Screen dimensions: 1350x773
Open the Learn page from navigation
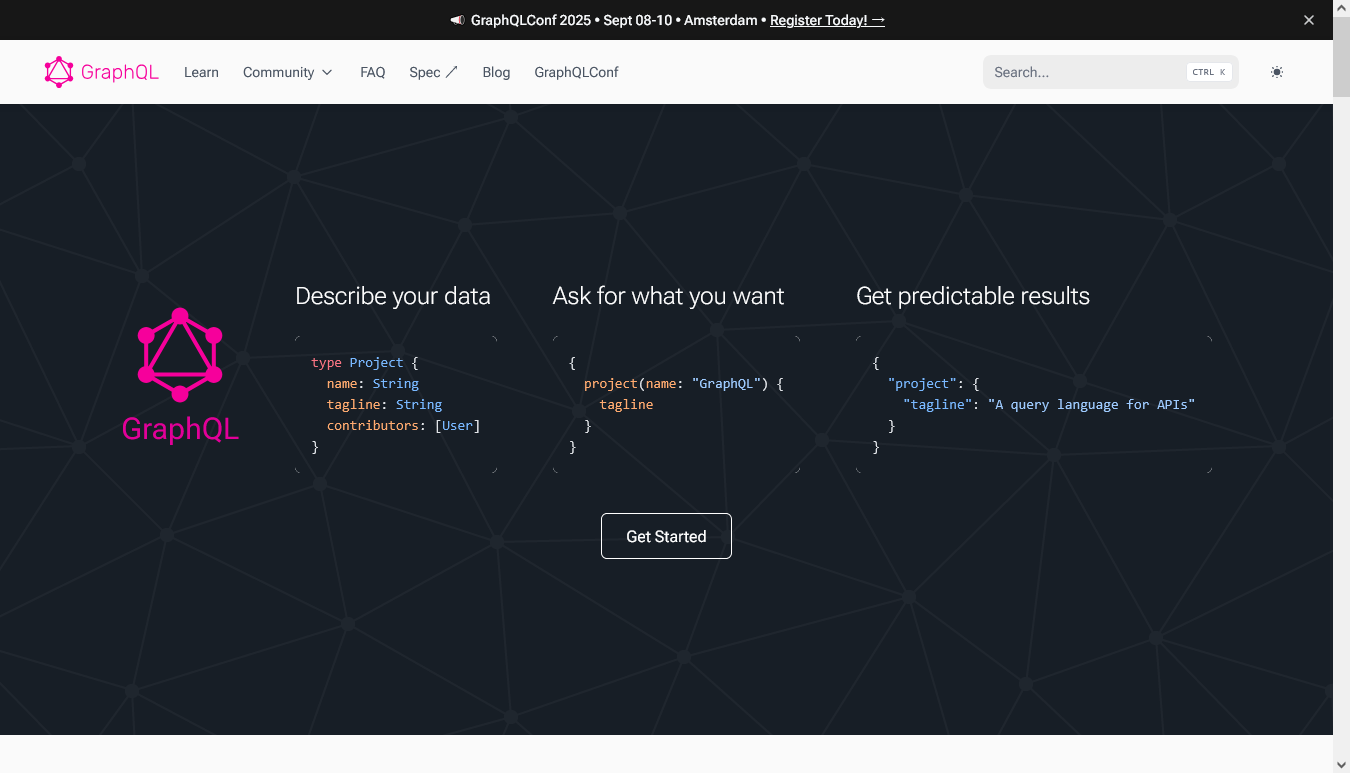(x=201, y=72)
